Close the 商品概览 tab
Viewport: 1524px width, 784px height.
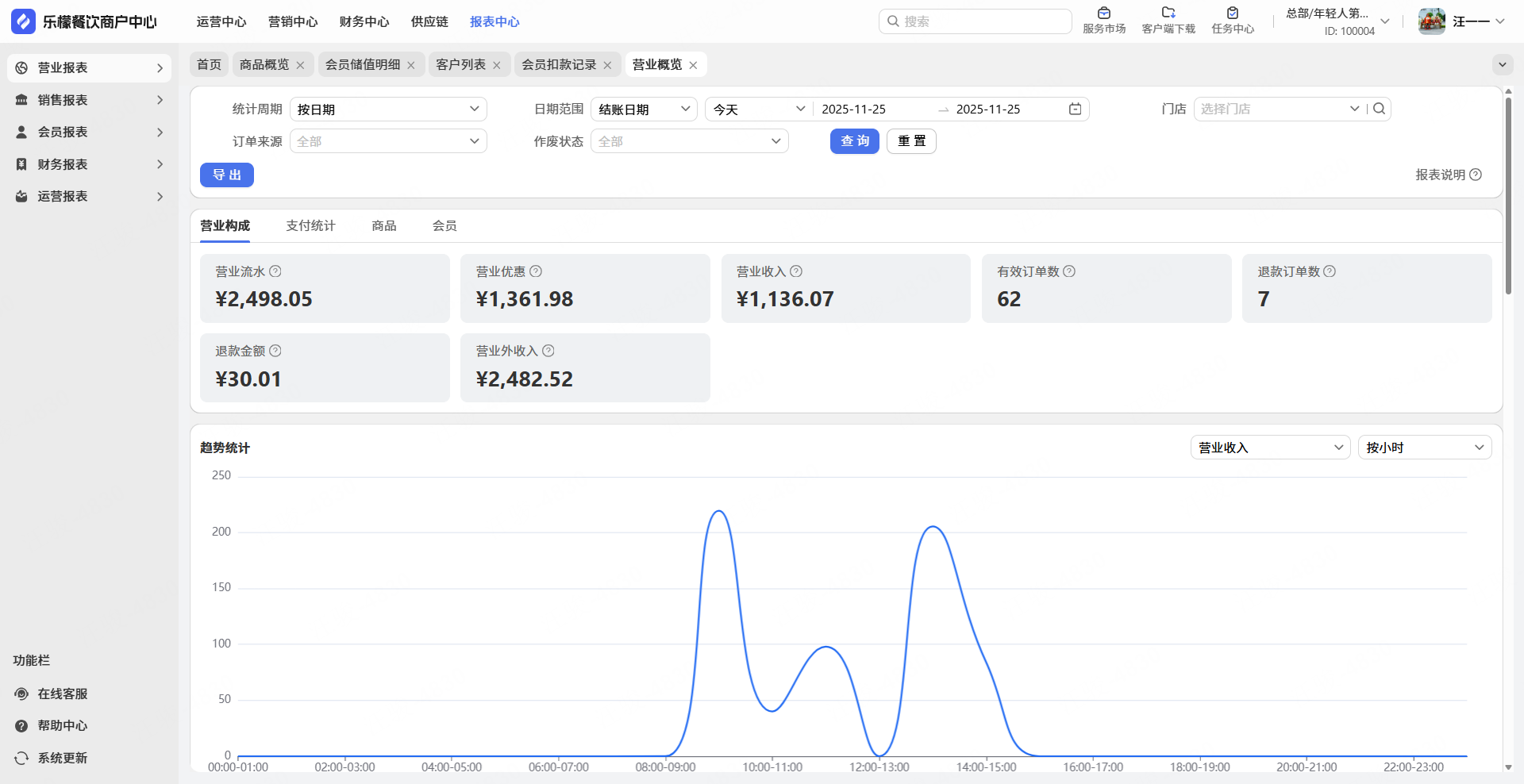click(x=300, y=65)
